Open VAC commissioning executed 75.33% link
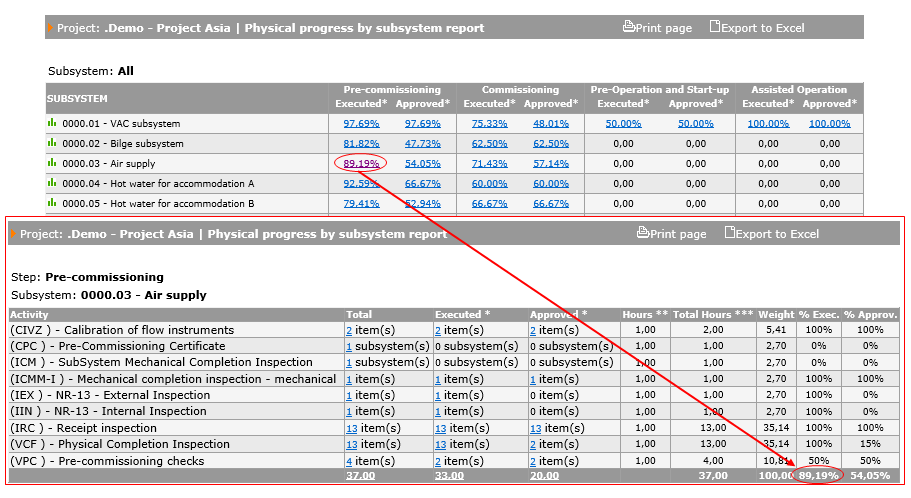Screen dimensions: 911x498 489,124
